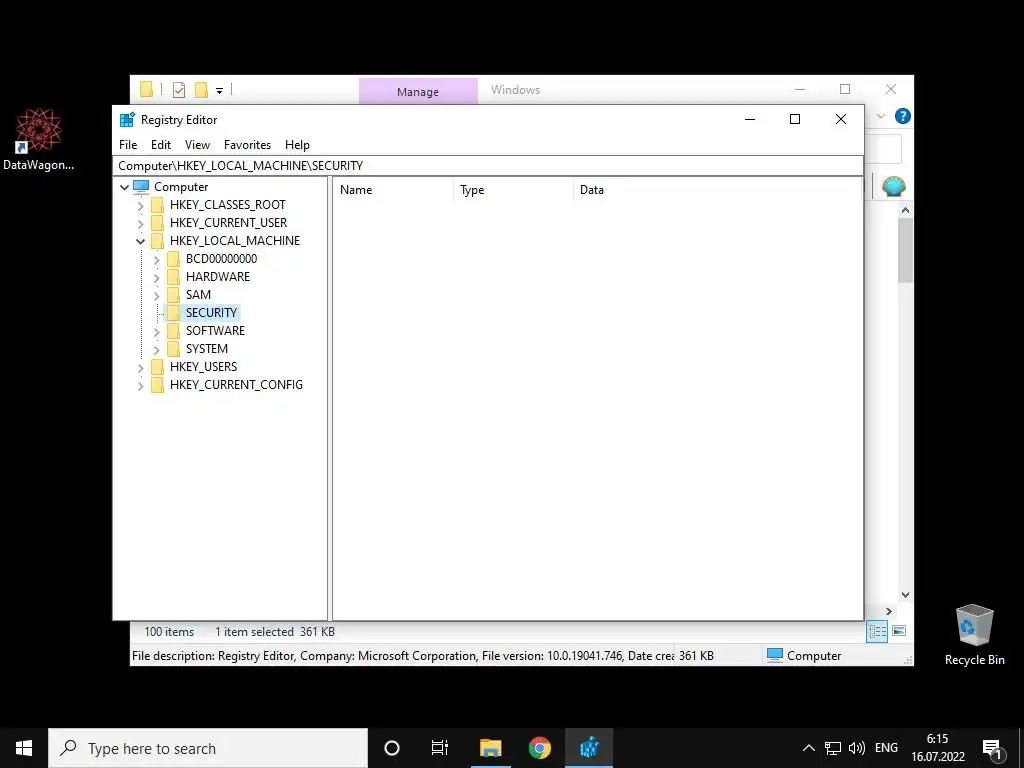Image resolution: width=1024 pixels, height=768 pixels.
Task: Switch Explorer to large icons view
Action: click(899, 631)
